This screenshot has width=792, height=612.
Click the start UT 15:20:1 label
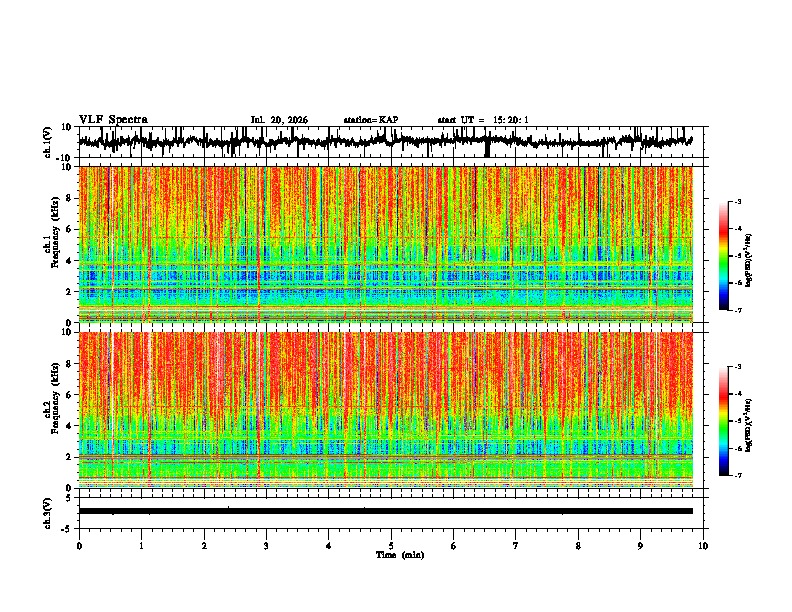(483, 120)
